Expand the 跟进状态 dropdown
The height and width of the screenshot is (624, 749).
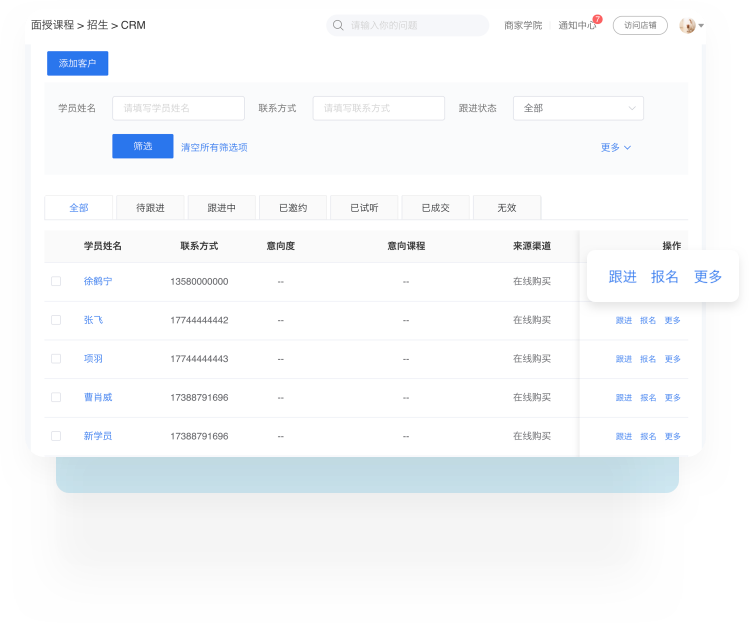click(x=578, y=108)
